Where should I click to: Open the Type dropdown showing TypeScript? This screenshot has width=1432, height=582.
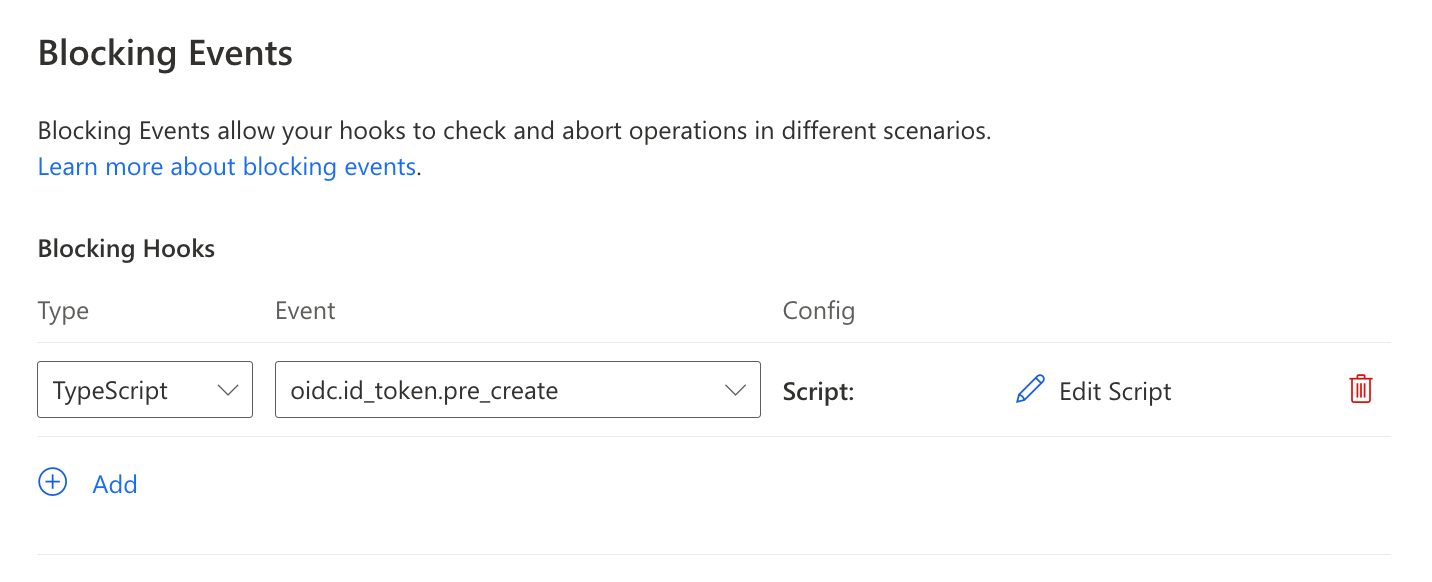[x=144, y=390]
